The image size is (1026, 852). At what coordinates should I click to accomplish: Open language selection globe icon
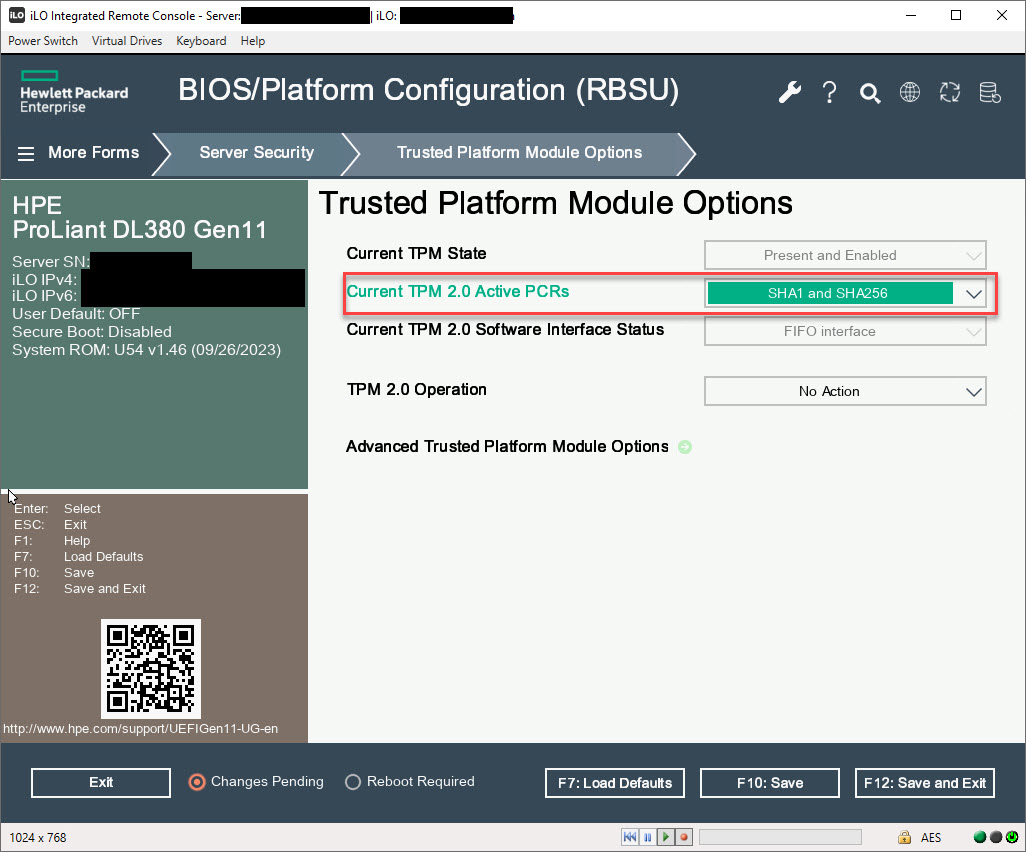[910, 93]
